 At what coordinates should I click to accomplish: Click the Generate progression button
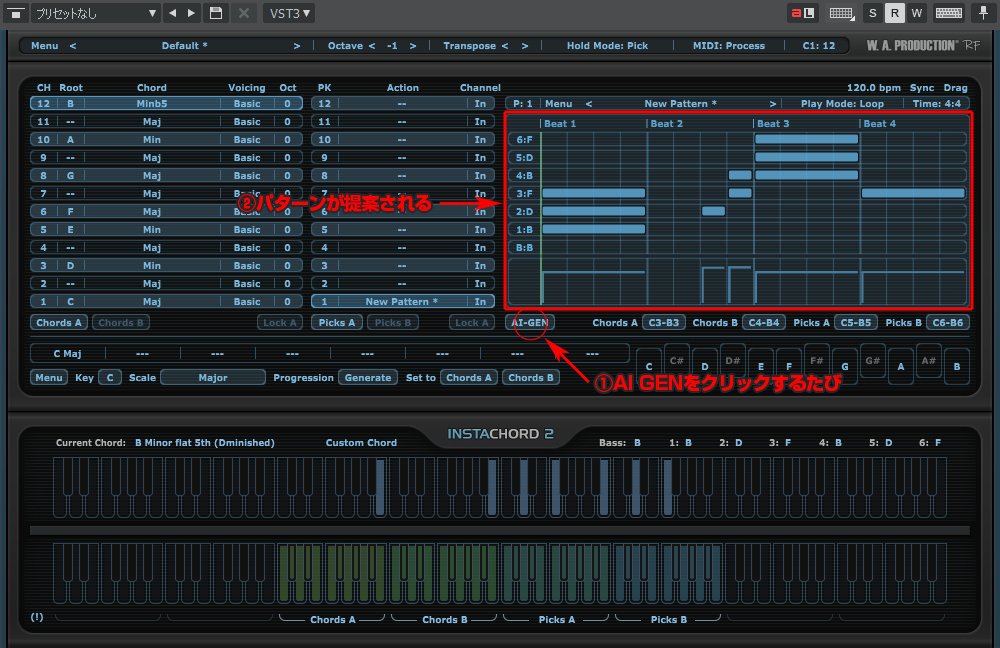[x=368, y=378]
